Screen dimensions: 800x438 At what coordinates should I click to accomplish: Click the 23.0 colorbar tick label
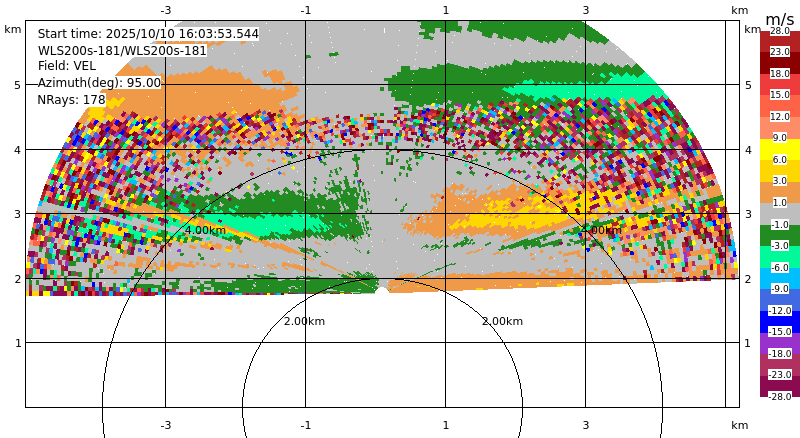point(780,52)
